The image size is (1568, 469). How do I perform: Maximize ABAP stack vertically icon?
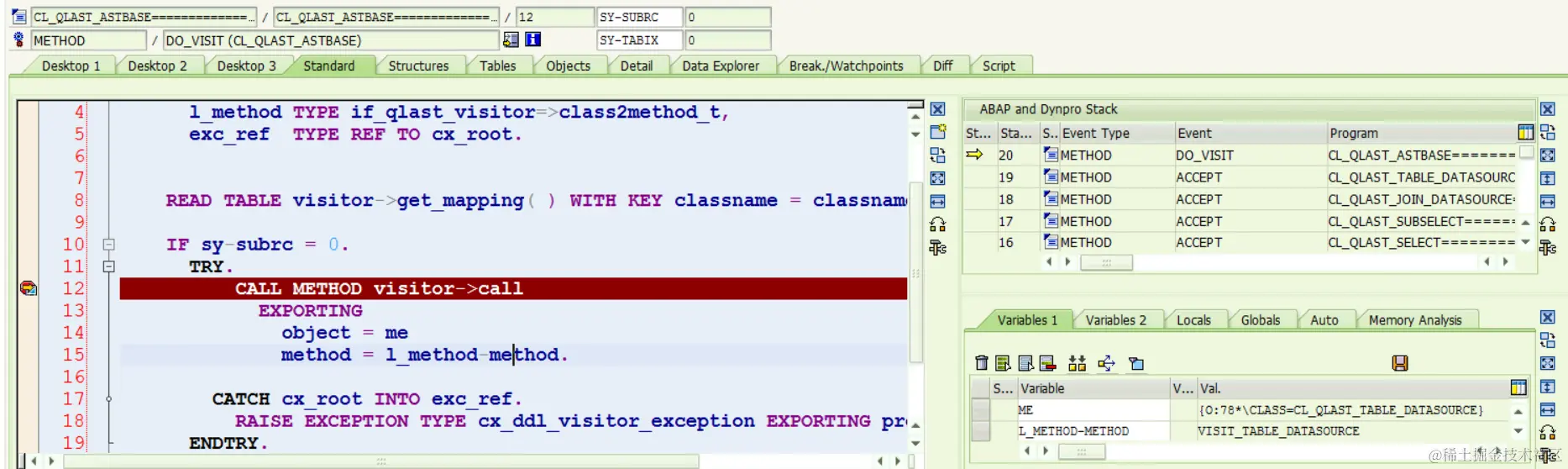(x=1547, y=178)
